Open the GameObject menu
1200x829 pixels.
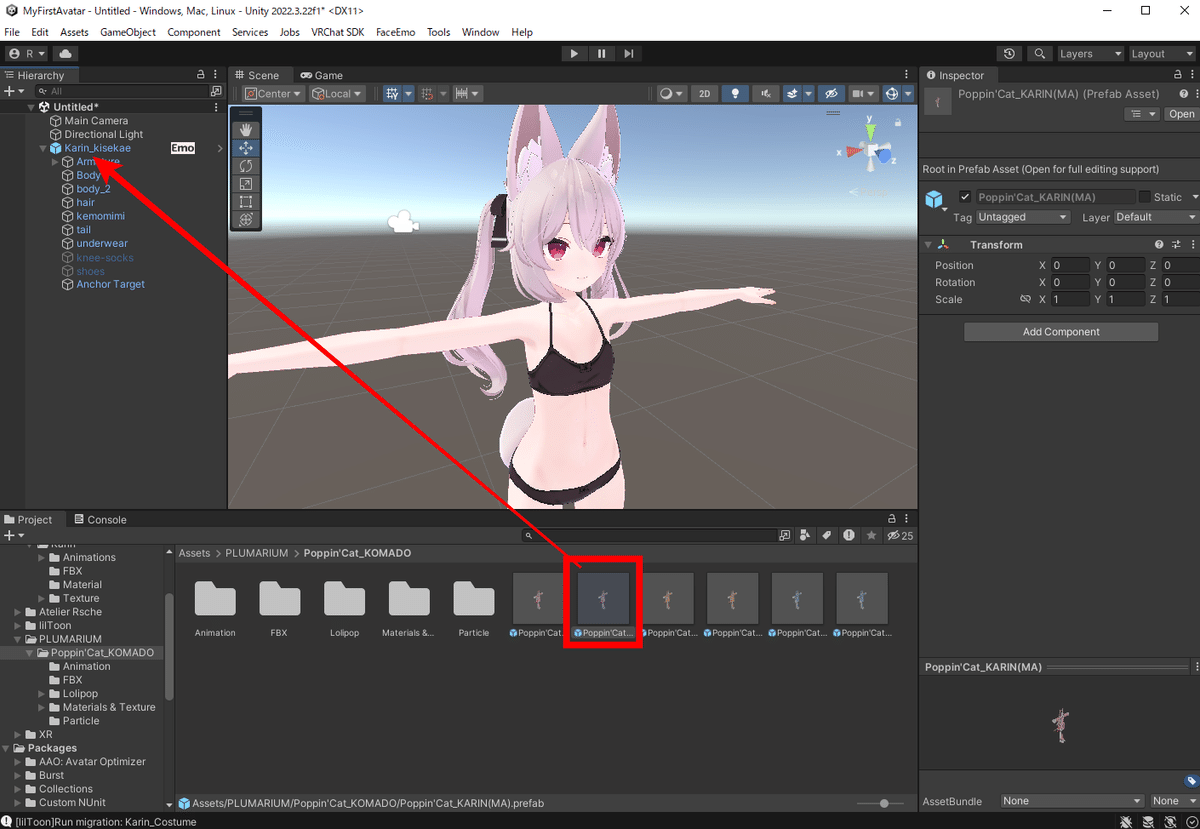coord(128,32)
